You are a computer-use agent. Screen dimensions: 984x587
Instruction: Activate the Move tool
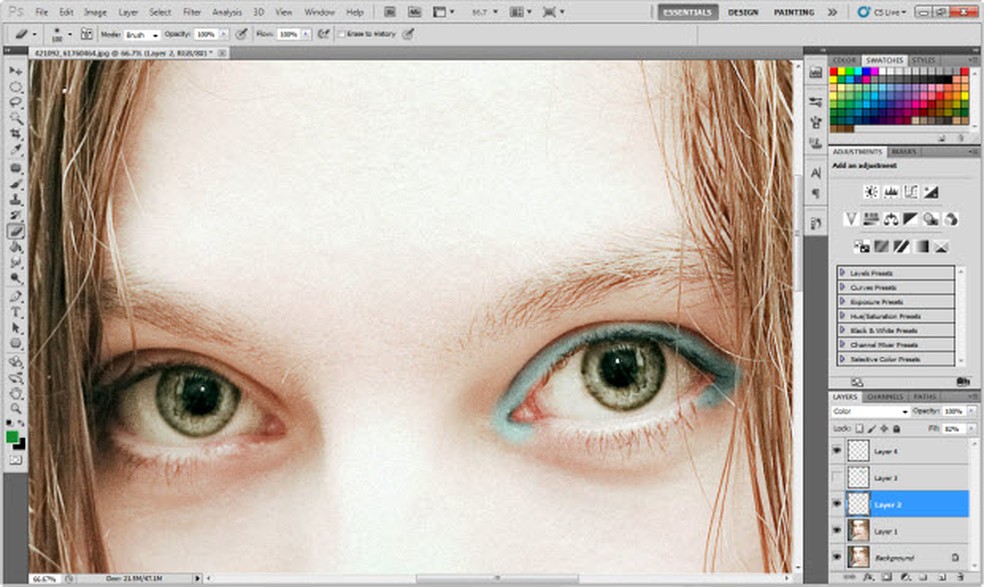click(x=16, y=70)
